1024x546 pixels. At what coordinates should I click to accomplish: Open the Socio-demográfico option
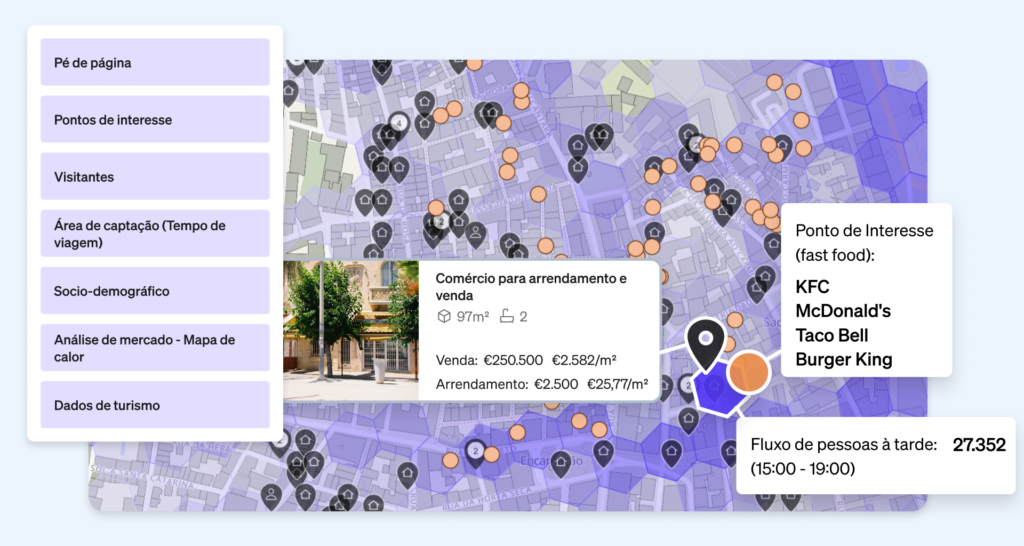click(x=155, y=291)
